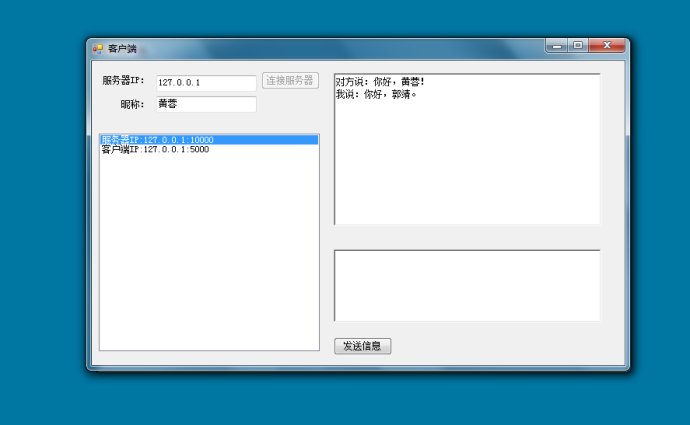Focus the 昵称 nickname field
The height and width of the screenshot is (425, 690).
(206, 104)
